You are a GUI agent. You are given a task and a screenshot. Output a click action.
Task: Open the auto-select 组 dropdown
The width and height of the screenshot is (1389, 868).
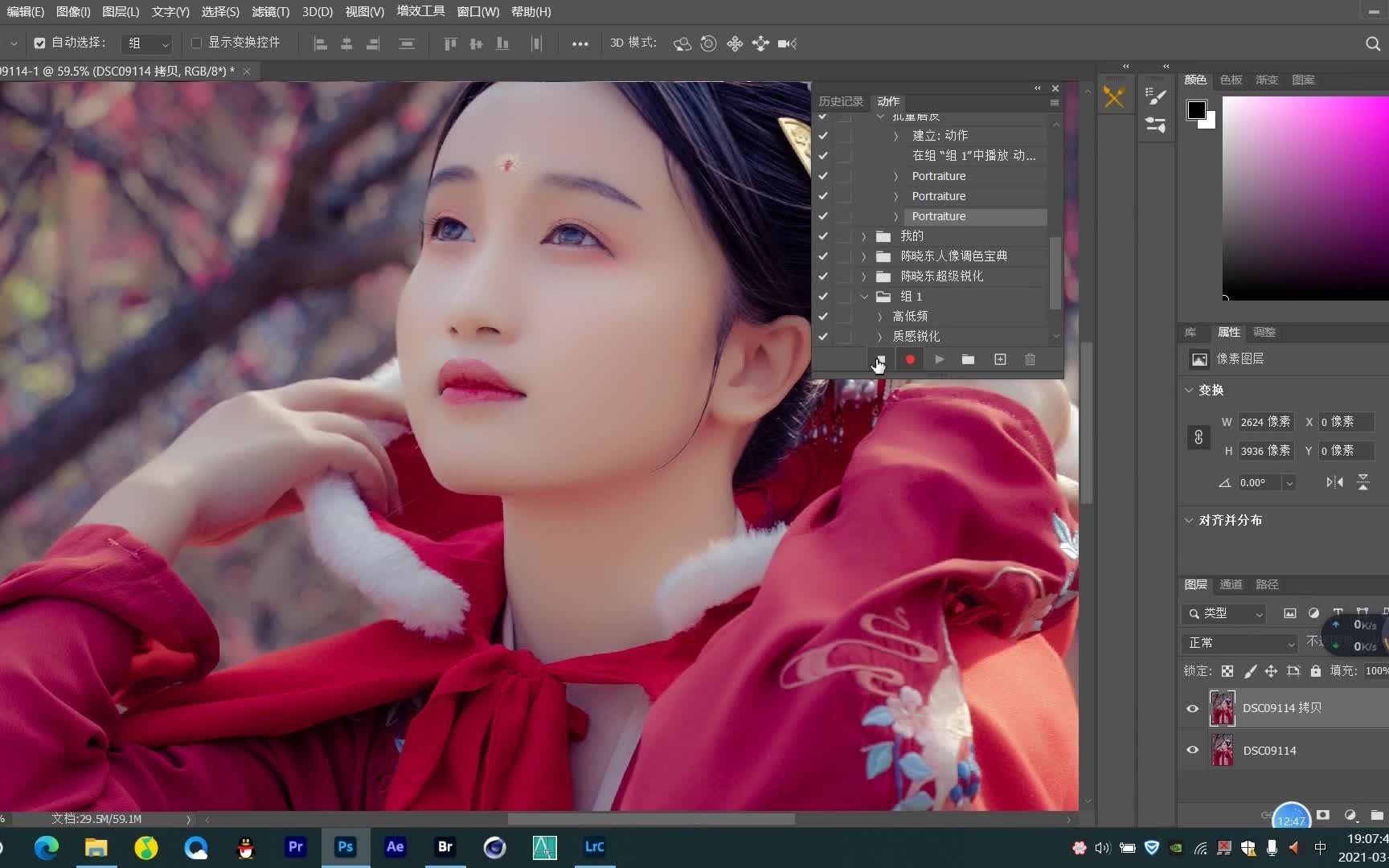pyautogui.click(x=148, y=43)
